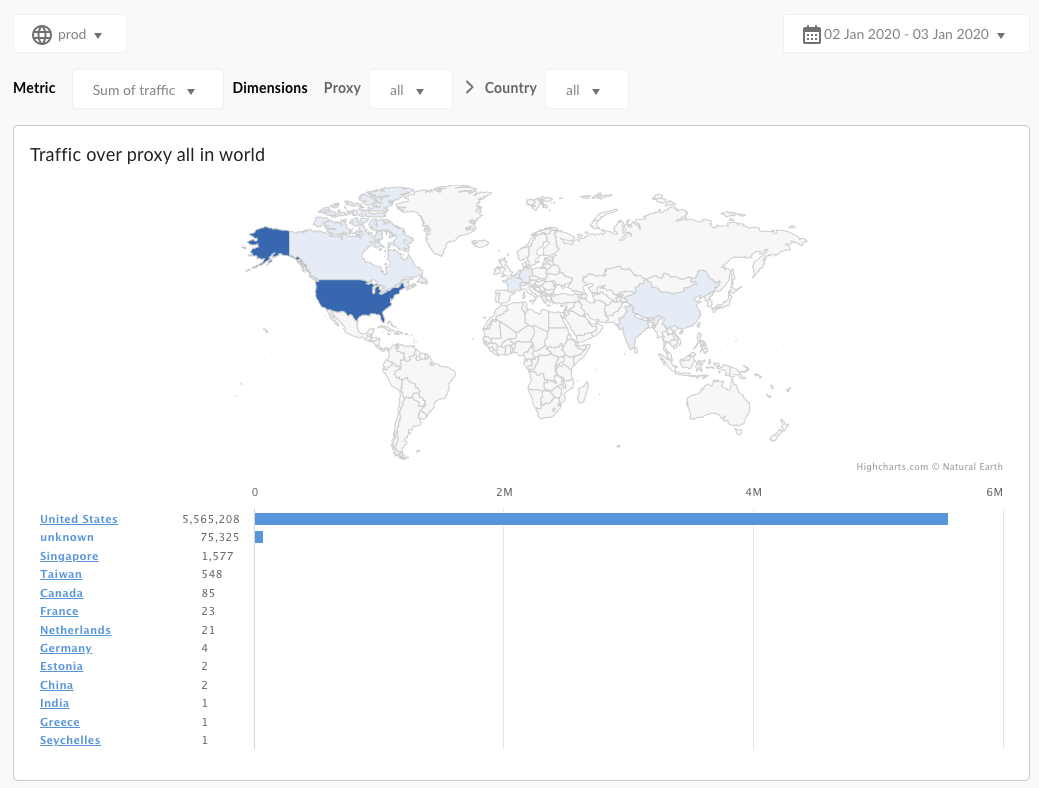Open the Canada link
Screen dimensions: 1039x788
(61, 593)
